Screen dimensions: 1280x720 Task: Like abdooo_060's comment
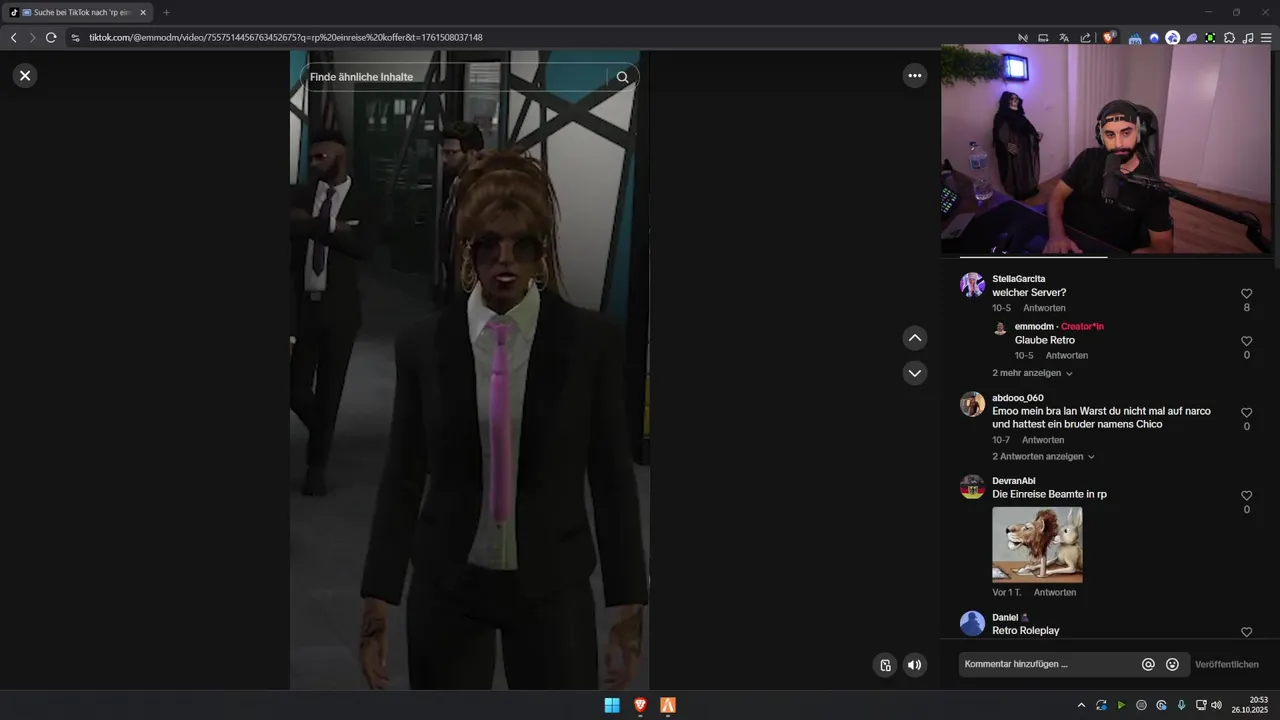(x=1246, y=413)
